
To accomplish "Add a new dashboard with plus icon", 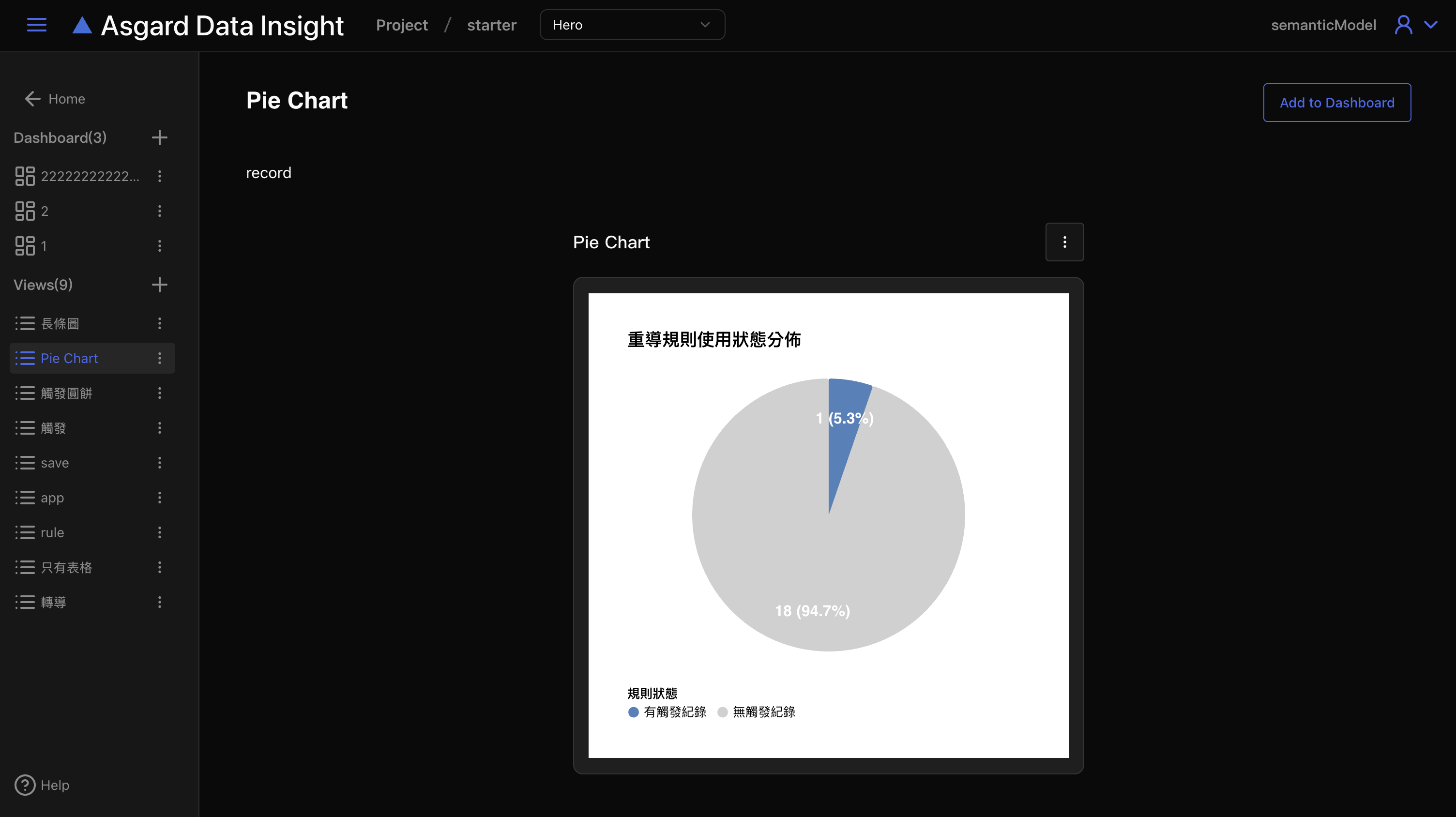I will [159, 137].
